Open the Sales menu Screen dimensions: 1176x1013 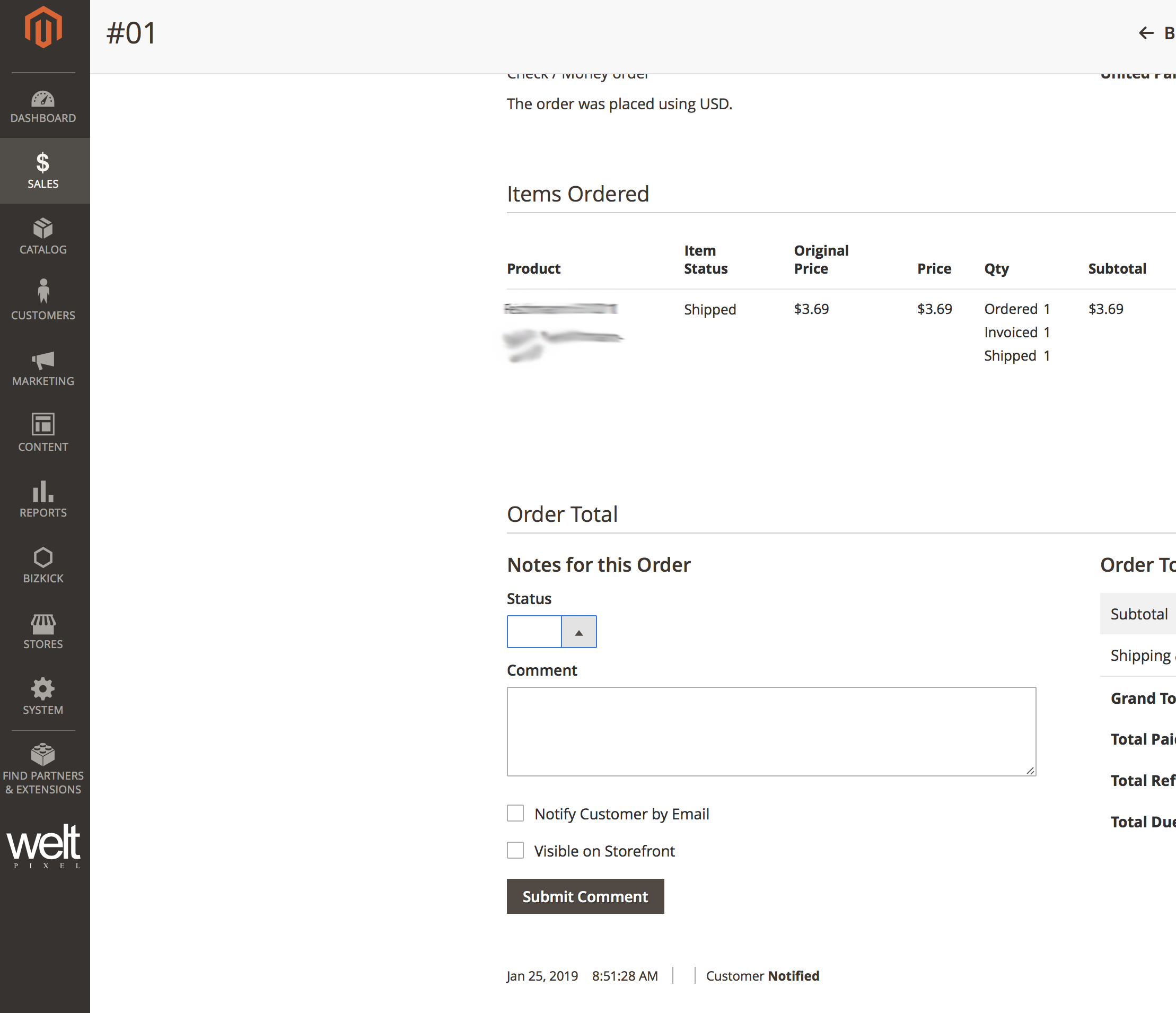43,171
